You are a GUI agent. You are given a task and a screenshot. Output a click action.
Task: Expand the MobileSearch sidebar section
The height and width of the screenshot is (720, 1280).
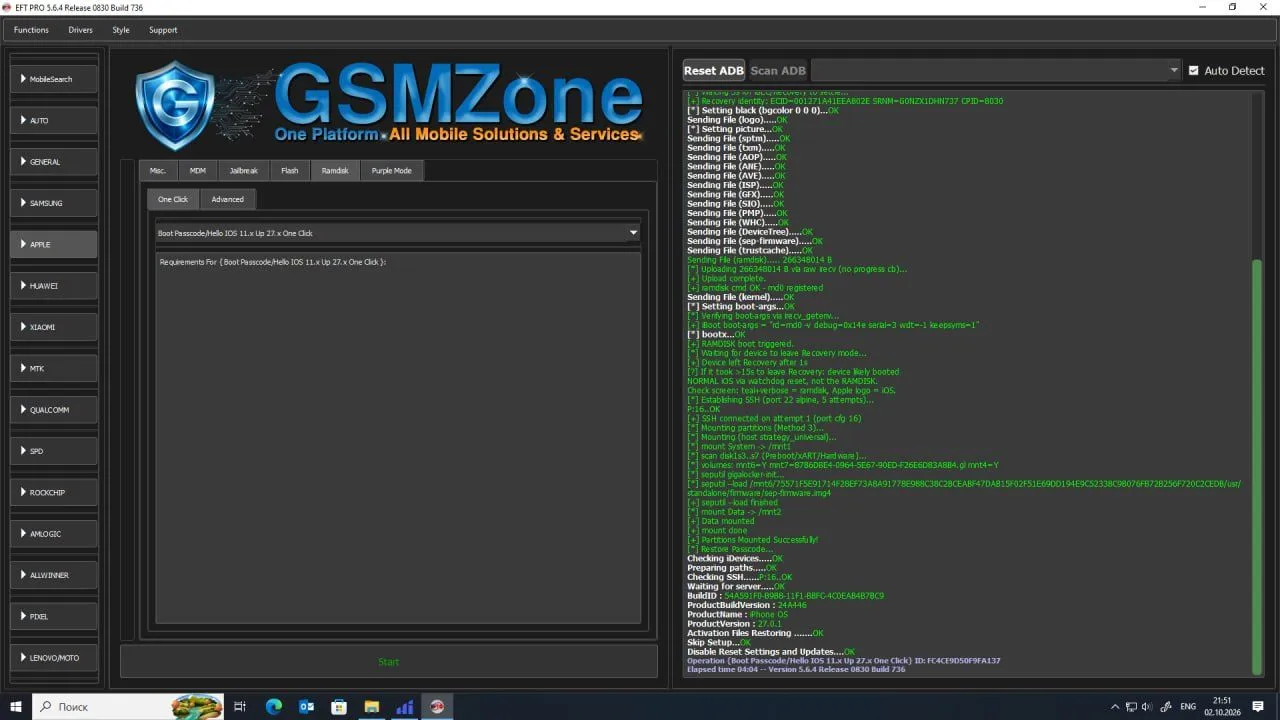click(54, 79)
